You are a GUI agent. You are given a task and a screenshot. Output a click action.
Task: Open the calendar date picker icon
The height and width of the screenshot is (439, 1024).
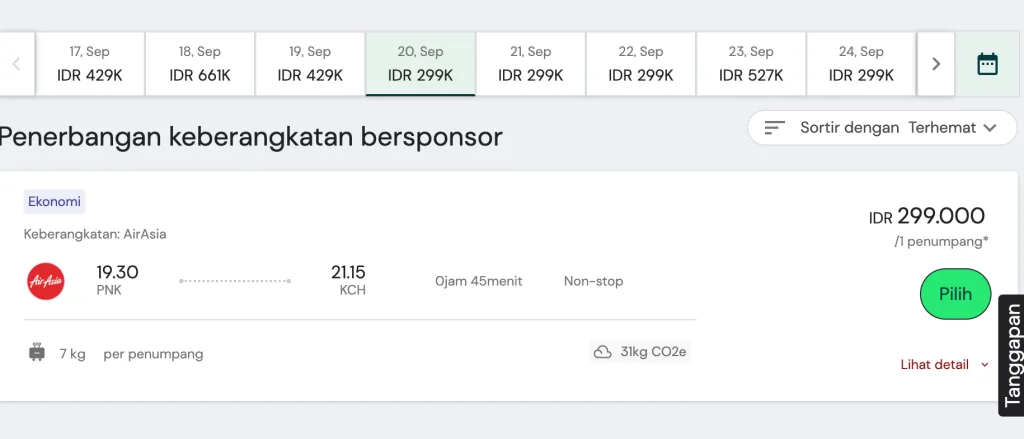pos(987,64)
